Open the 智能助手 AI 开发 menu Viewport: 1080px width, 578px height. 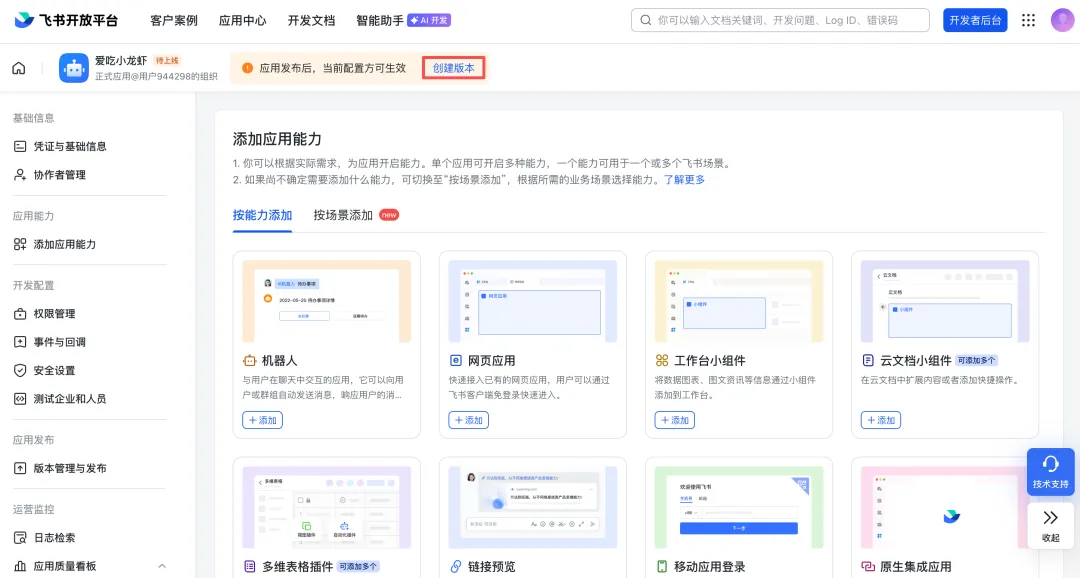click(x=404, y=21)
